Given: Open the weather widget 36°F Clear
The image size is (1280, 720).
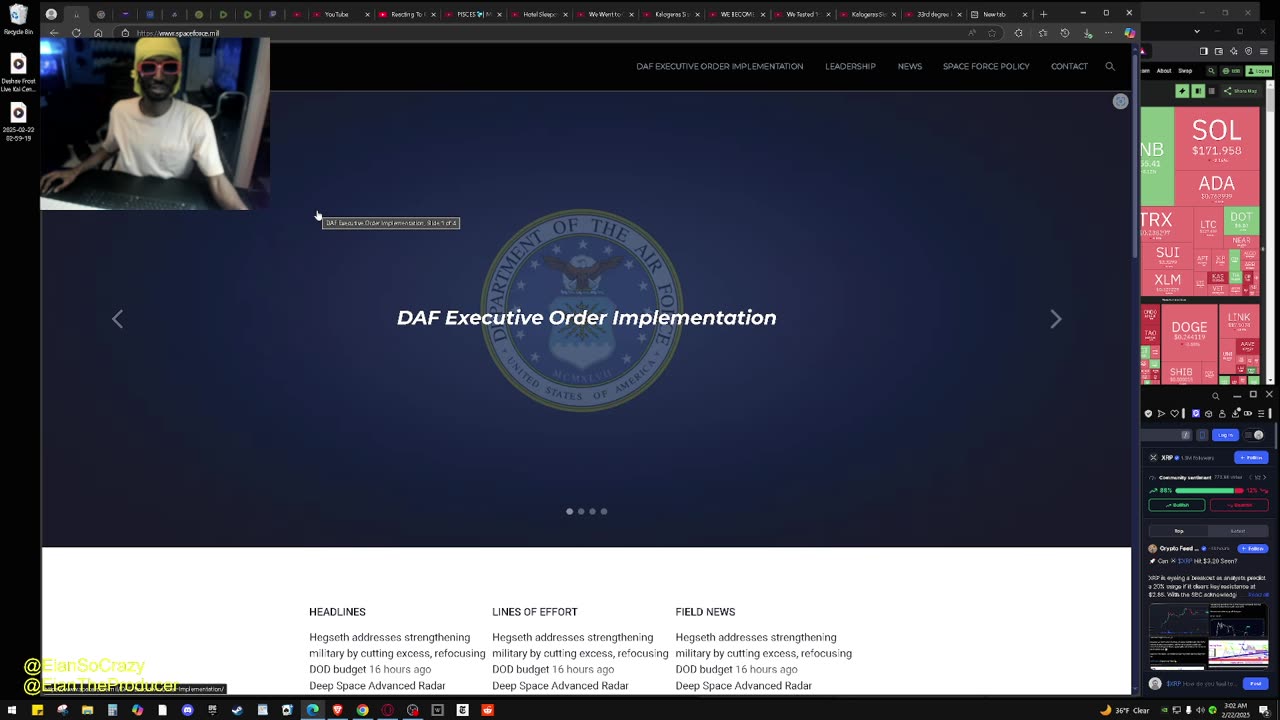Looking at the screenshot, I should tap(1125, 710).
